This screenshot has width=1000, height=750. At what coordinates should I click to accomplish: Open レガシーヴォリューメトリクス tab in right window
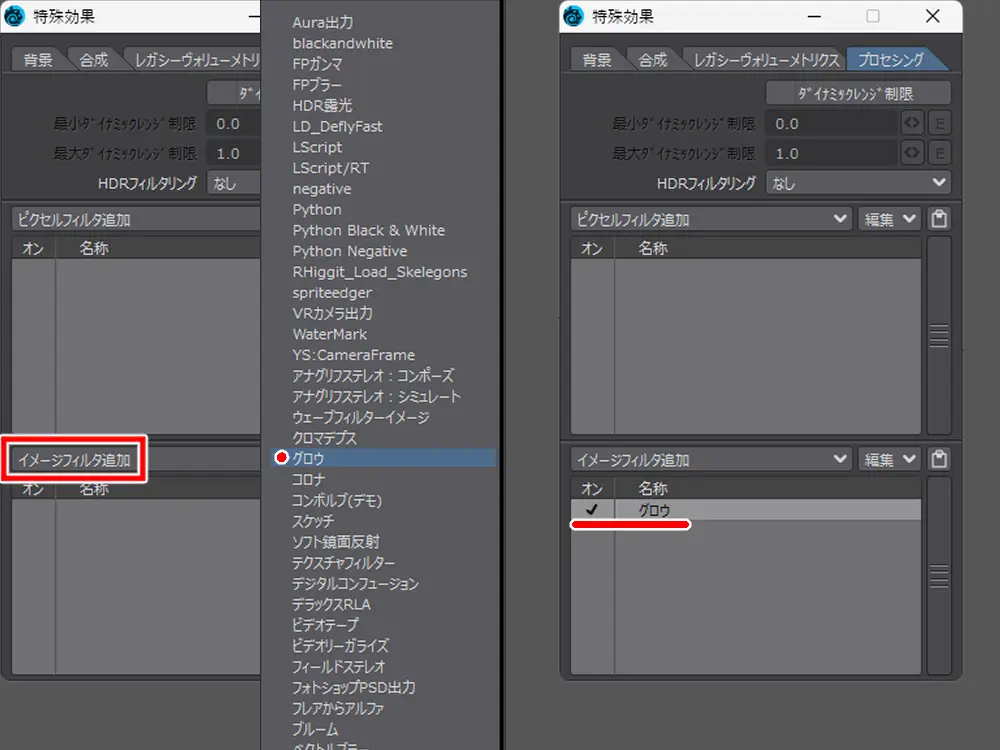click(766, 60)
